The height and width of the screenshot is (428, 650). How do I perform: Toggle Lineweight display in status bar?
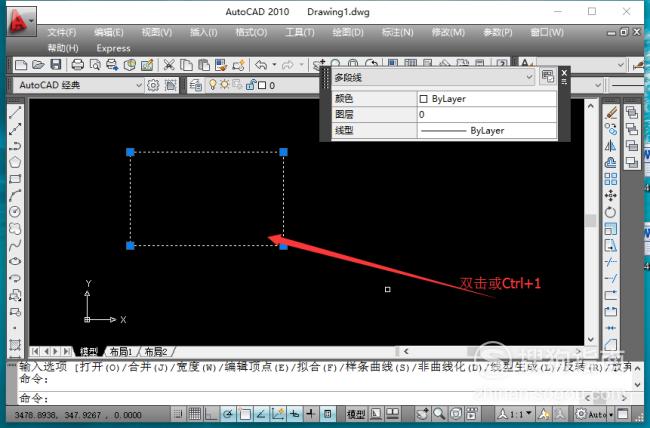pos(311,413)
